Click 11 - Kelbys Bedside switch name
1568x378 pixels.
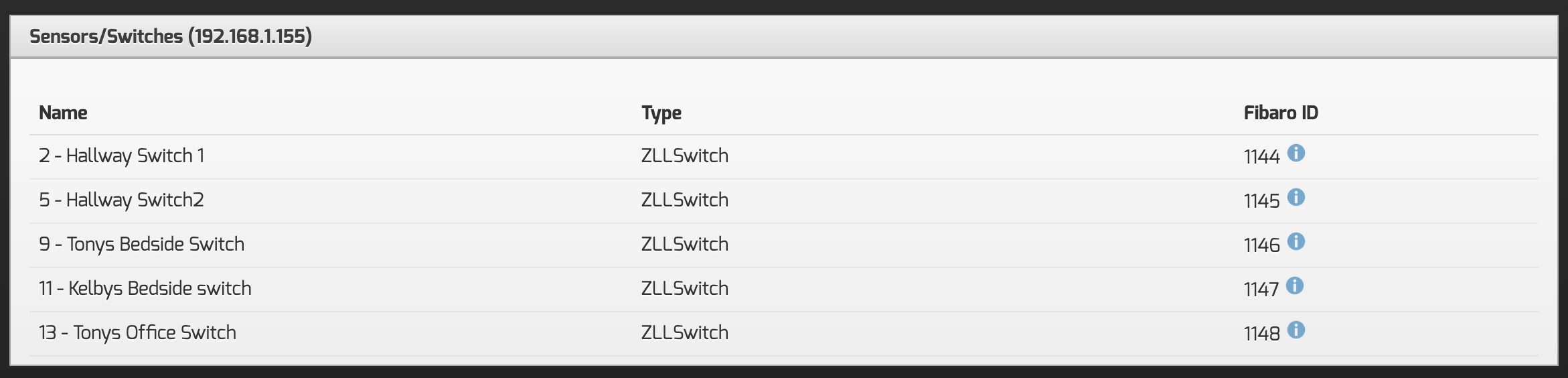pyautogui.click(x=145, y=289)
